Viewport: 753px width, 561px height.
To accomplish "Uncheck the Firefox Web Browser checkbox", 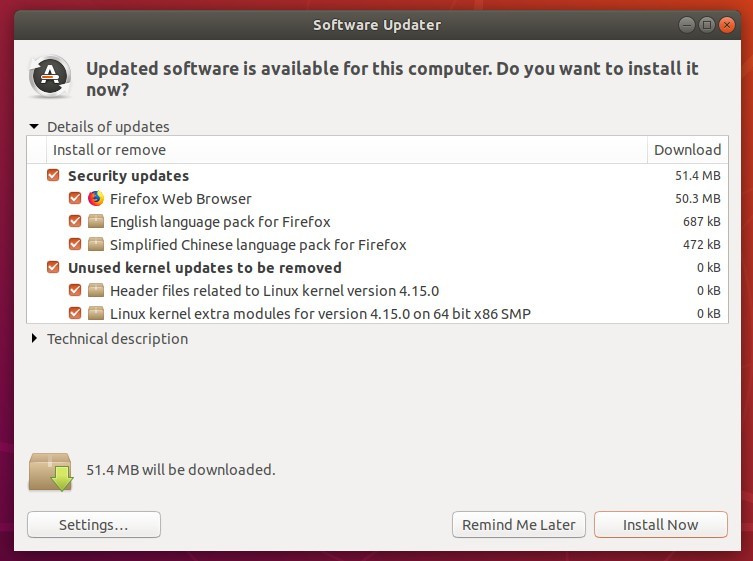I will click(x=75, y=198).
